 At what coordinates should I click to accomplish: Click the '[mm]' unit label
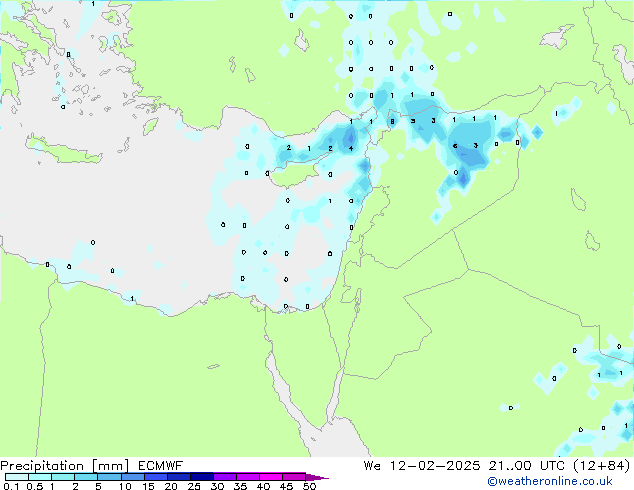click(x=110, y=466)
